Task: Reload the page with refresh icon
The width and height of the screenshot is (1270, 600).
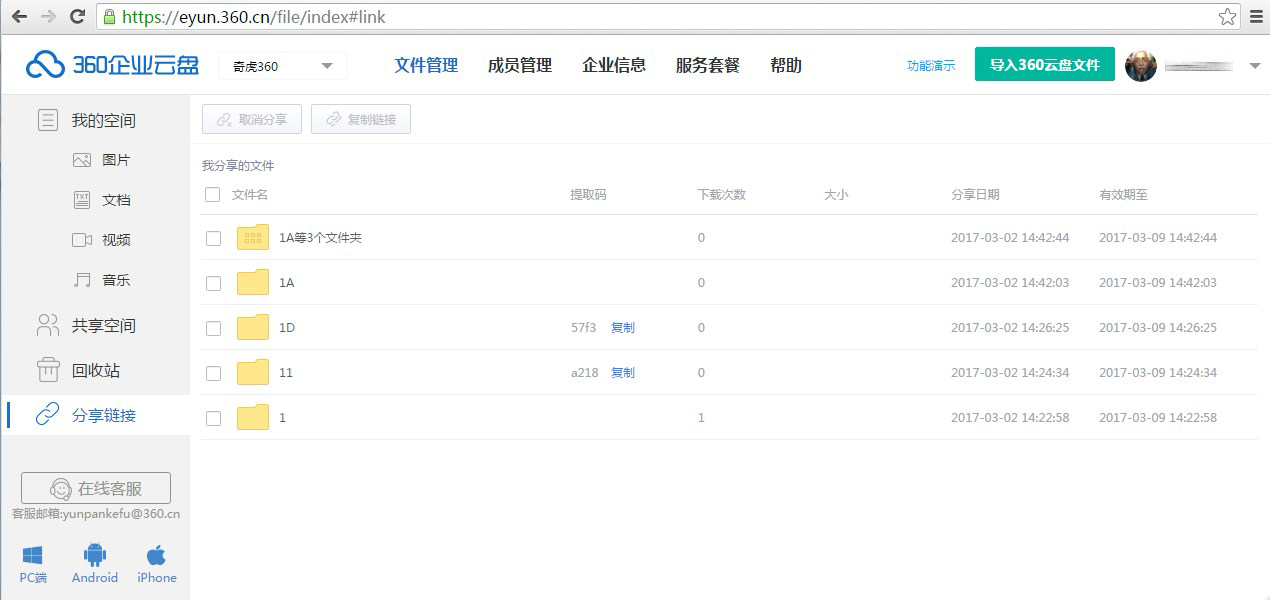Action: pos(77,16)
